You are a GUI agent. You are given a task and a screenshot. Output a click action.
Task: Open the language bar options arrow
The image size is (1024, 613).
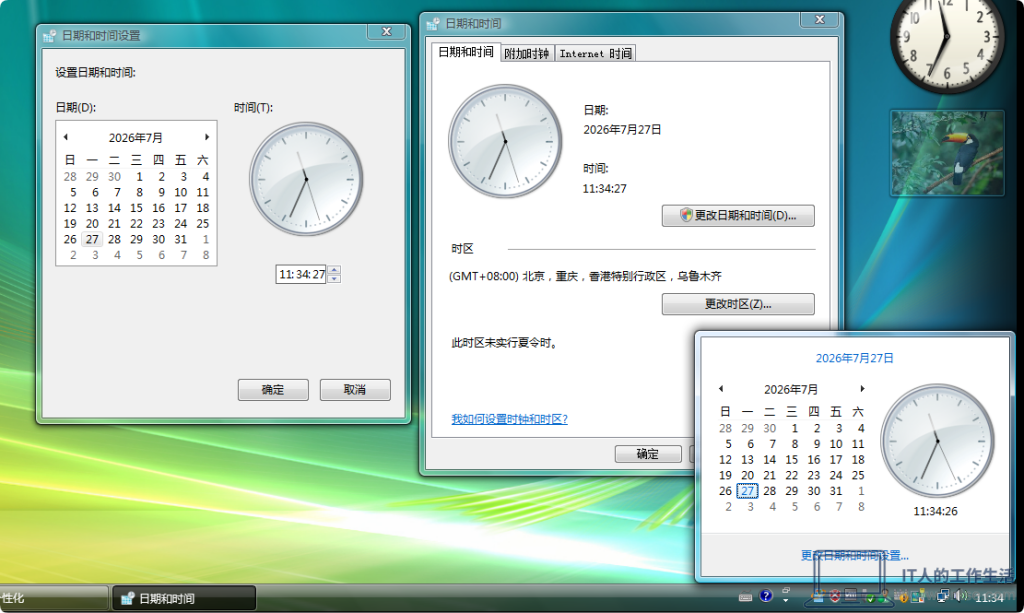pos(786,601)
